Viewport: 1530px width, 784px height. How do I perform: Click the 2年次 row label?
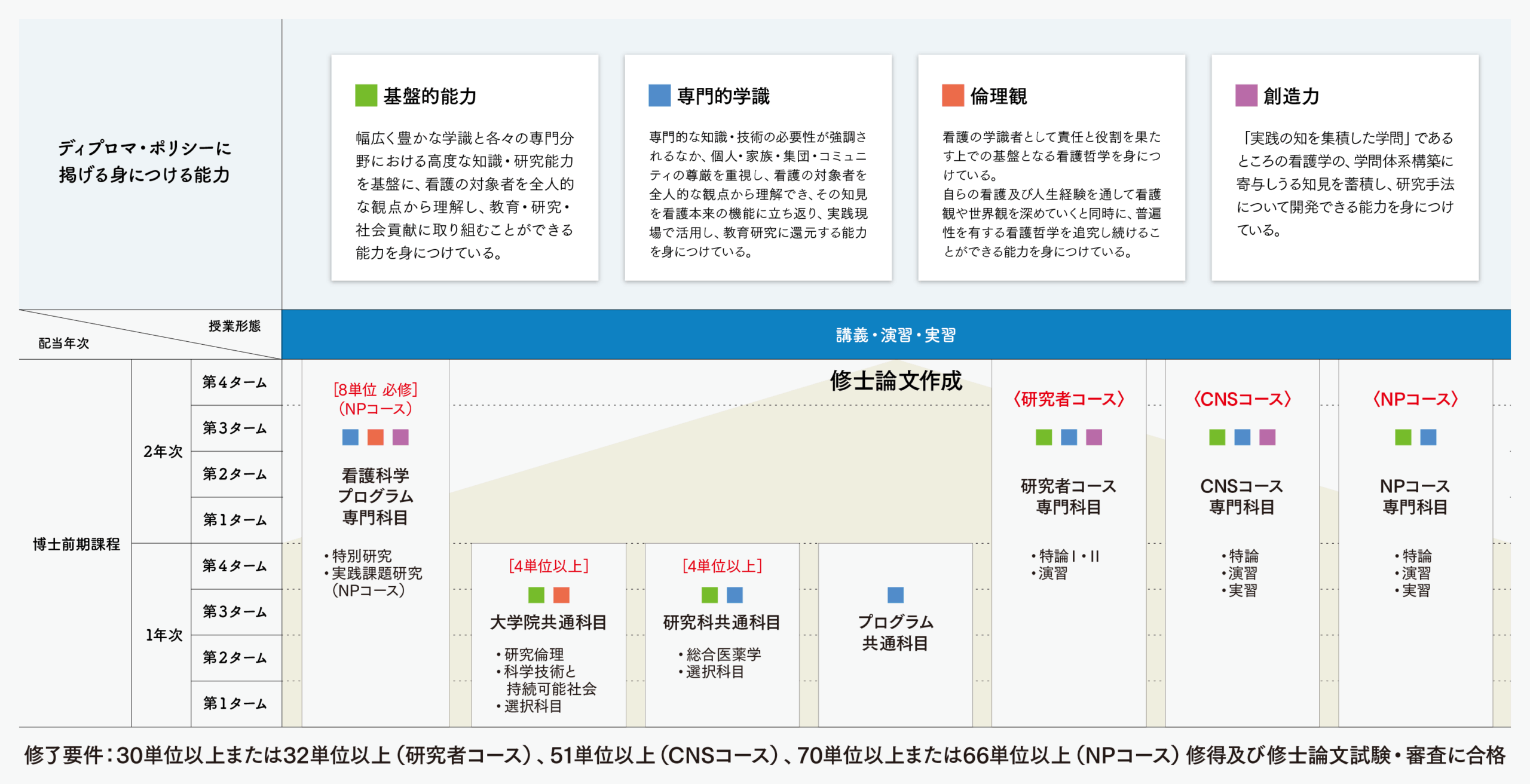pyautogui.click(x=163, y=451)
